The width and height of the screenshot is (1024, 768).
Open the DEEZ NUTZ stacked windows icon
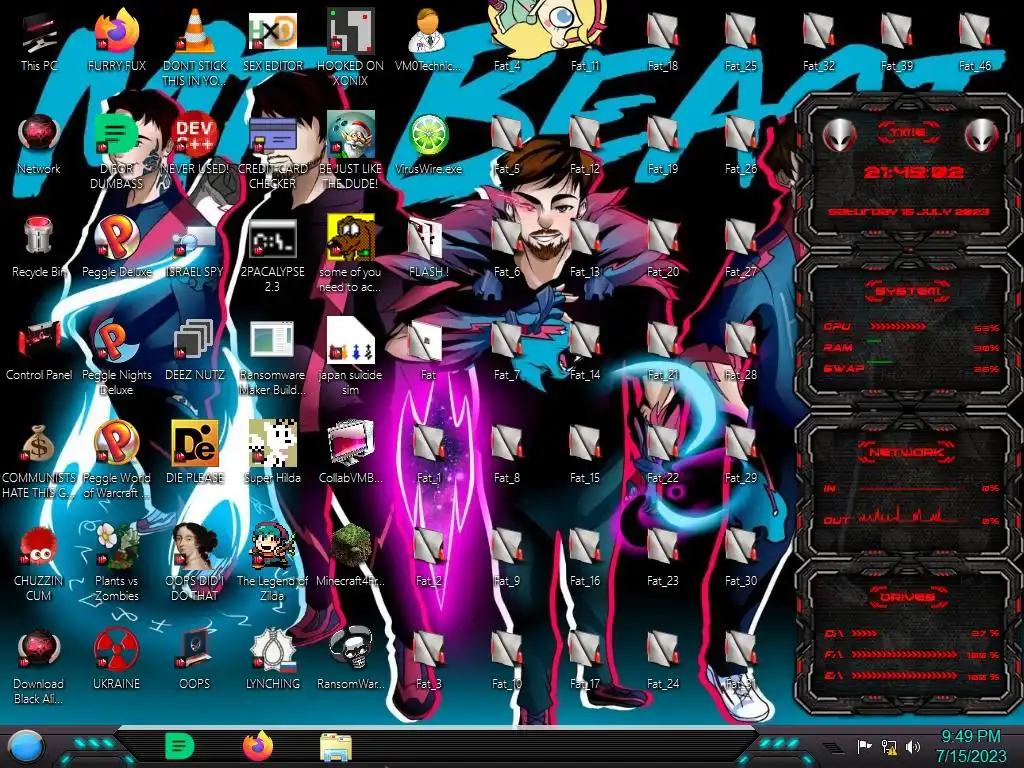195,350
